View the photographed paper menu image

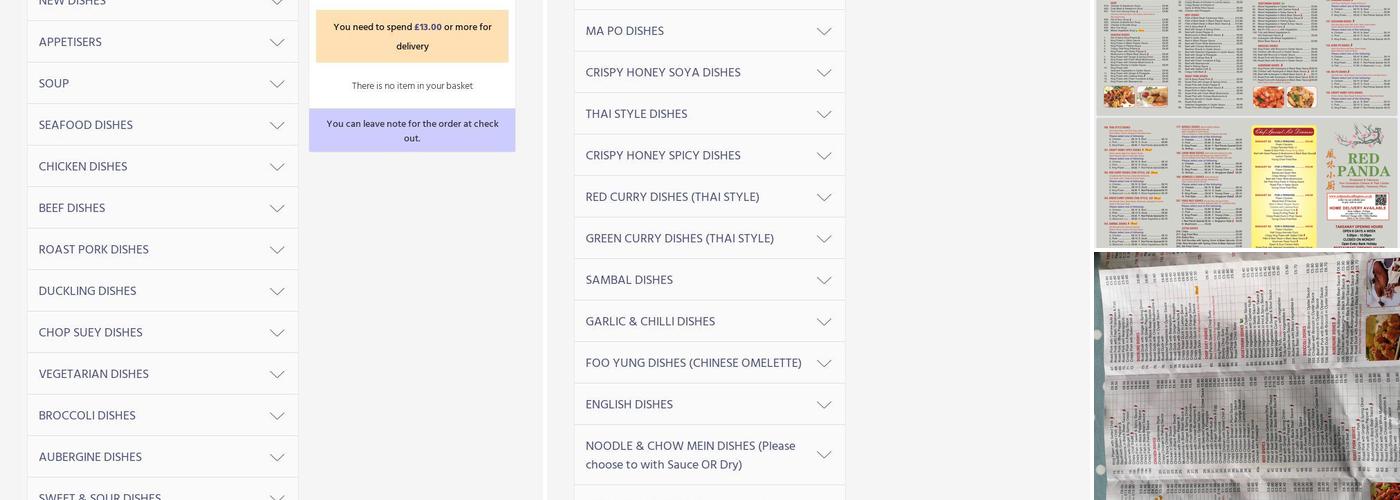coord(1247,376)
